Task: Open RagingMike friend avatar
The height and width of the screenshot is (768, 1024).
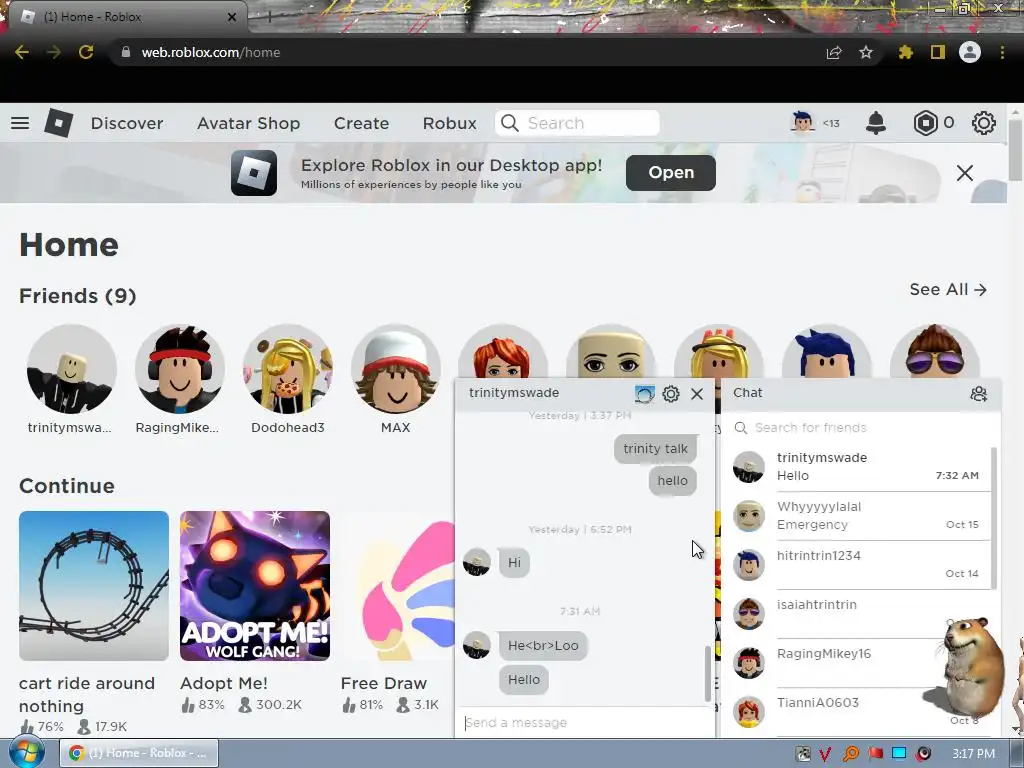Action: (x=180, y=369)
